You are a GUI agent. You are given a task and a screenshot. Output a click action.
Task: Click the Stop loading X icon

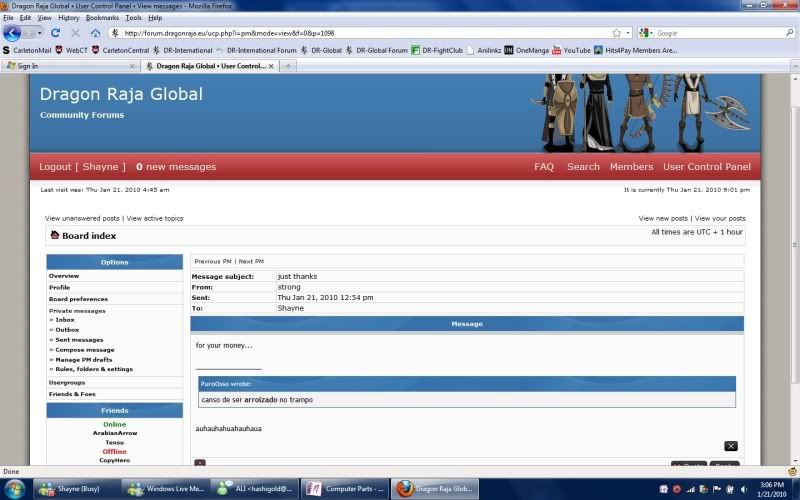tap(76, 33)
